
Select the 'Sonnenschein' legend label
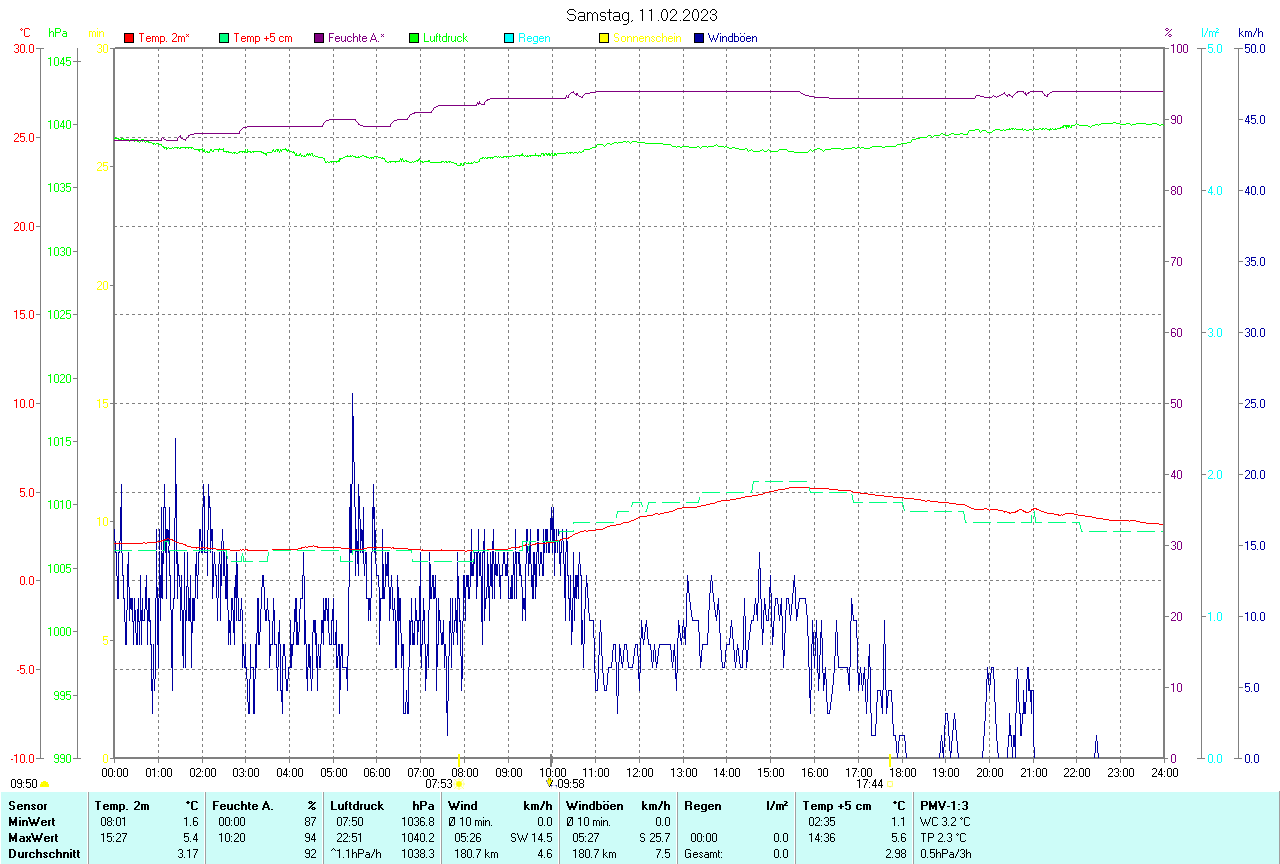647,38
